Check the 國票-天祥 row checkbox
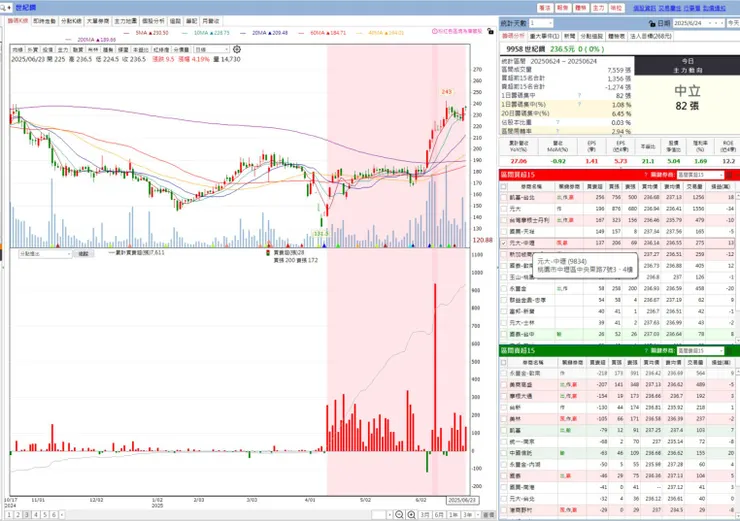 coord(504,232)
